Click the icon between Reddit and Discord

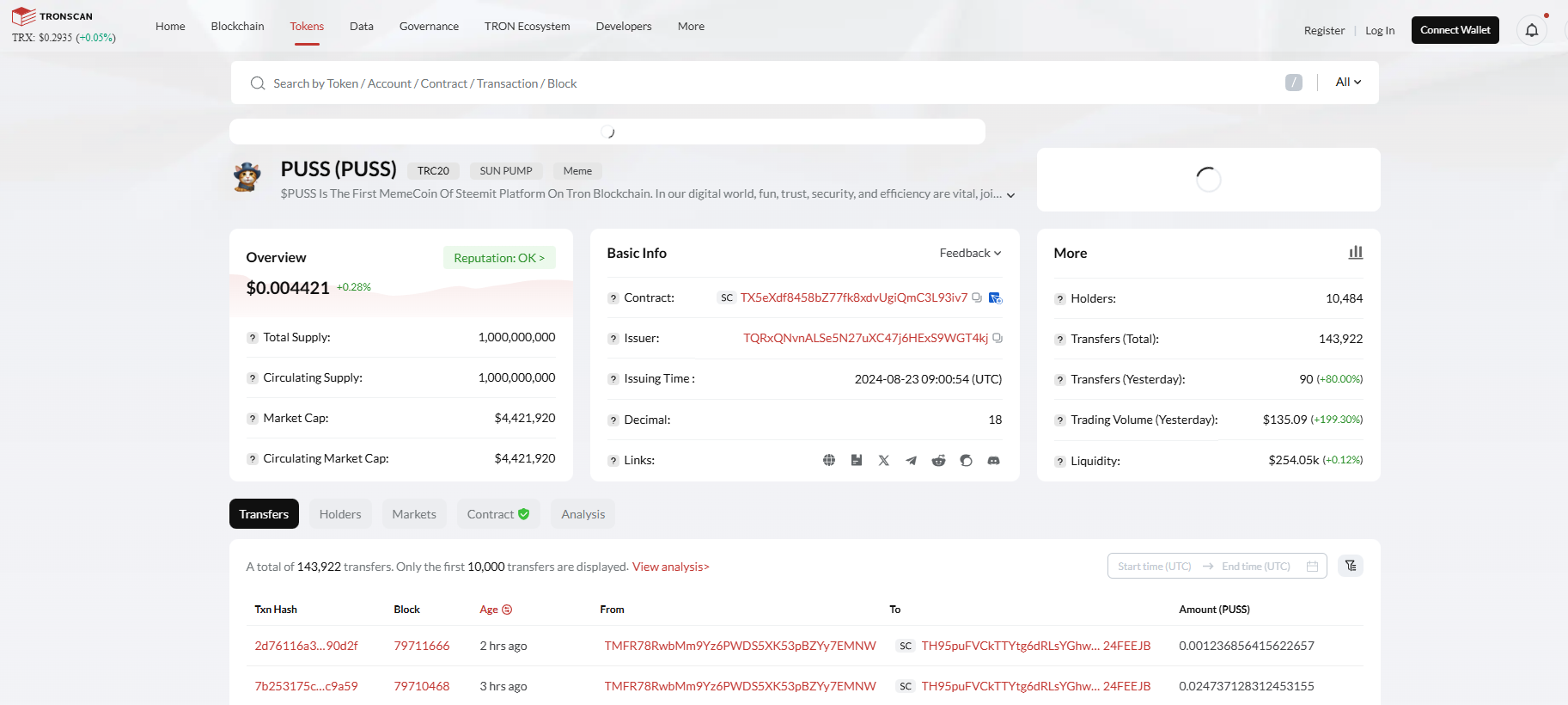click(967, 460)
